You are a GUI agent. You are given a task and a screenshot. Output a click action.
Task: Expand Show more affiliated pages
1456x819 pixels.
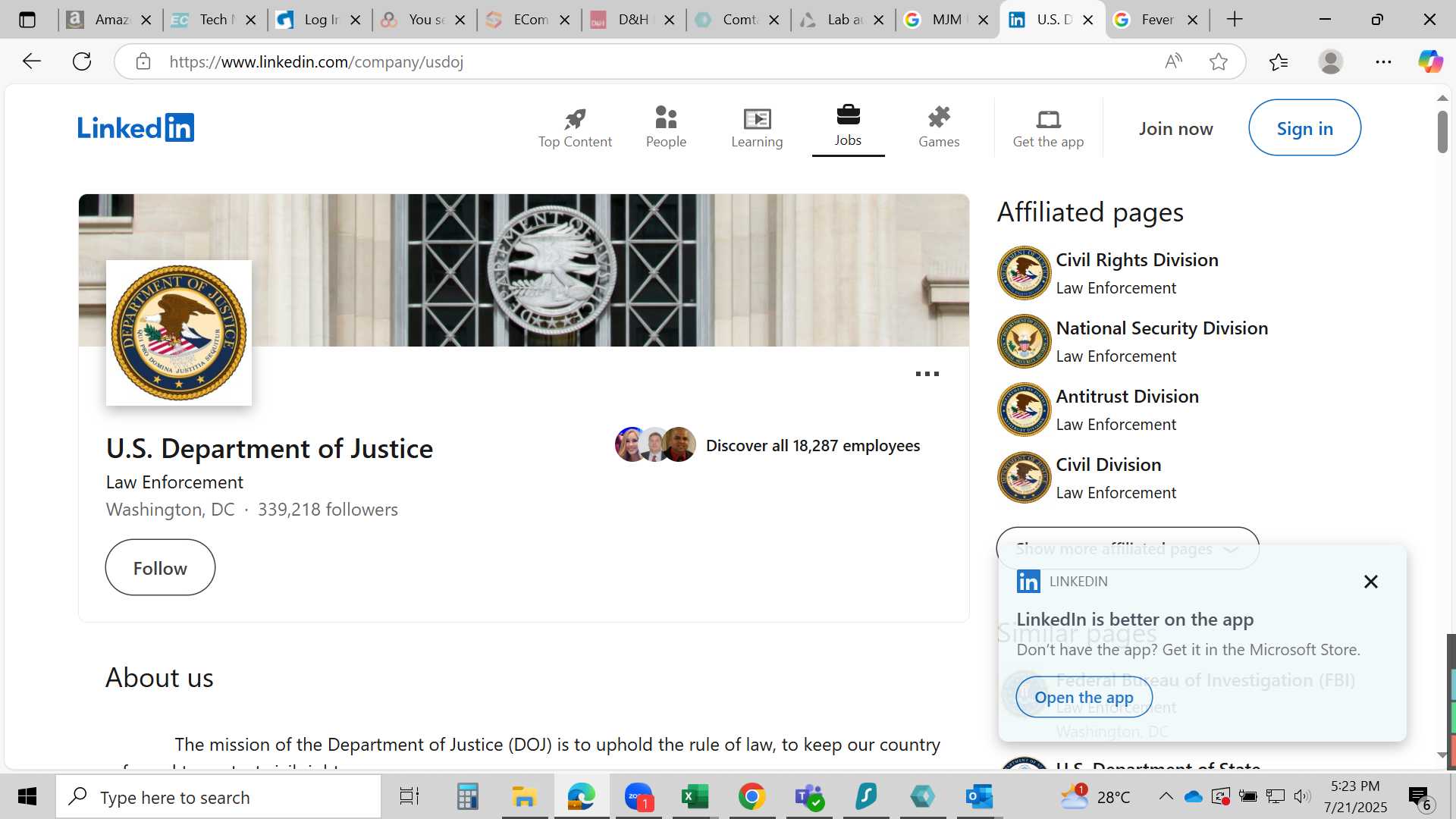coord(1128,548)
